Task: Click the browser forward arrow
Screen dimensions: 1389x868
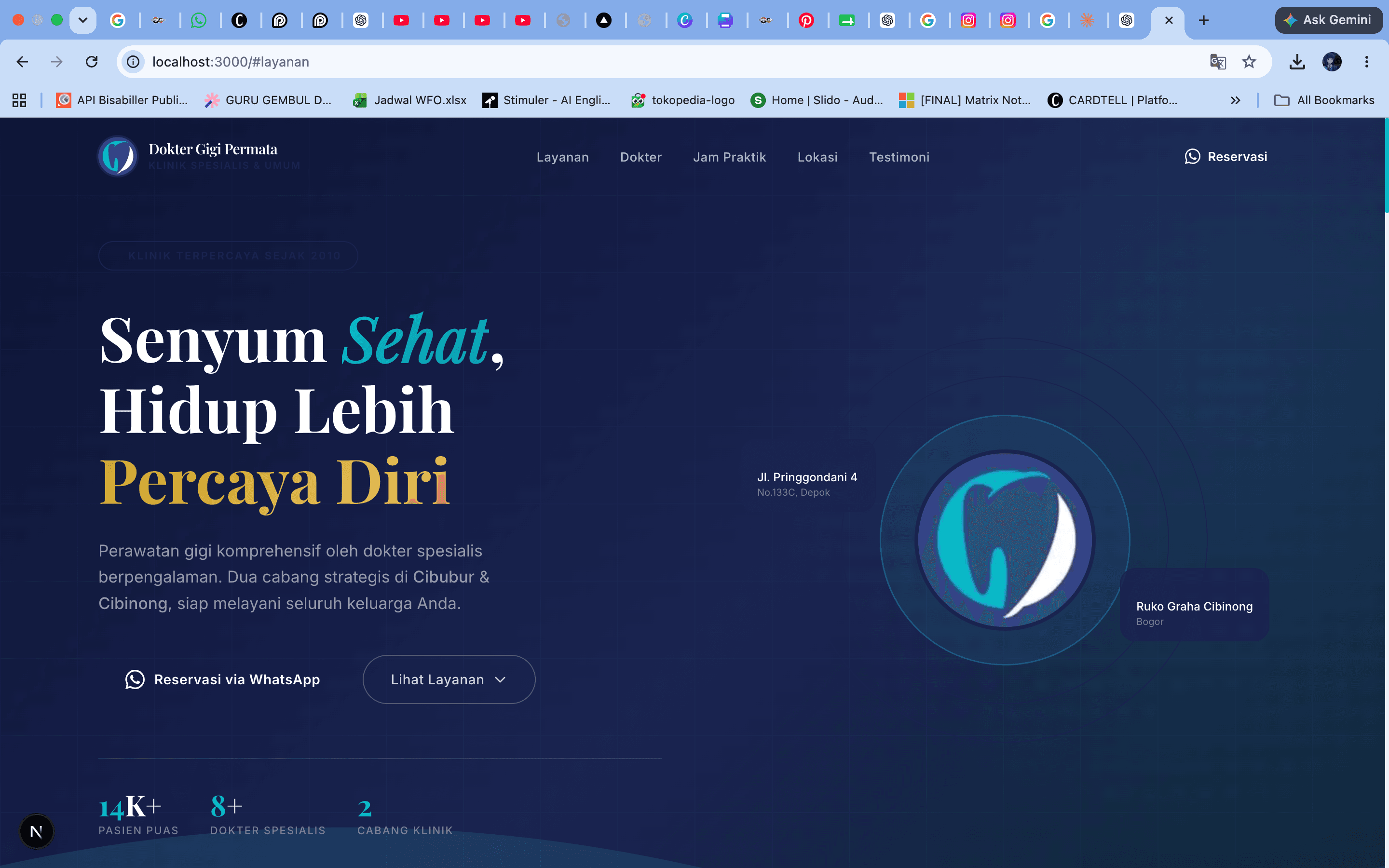Action: [x=57, y=61]
